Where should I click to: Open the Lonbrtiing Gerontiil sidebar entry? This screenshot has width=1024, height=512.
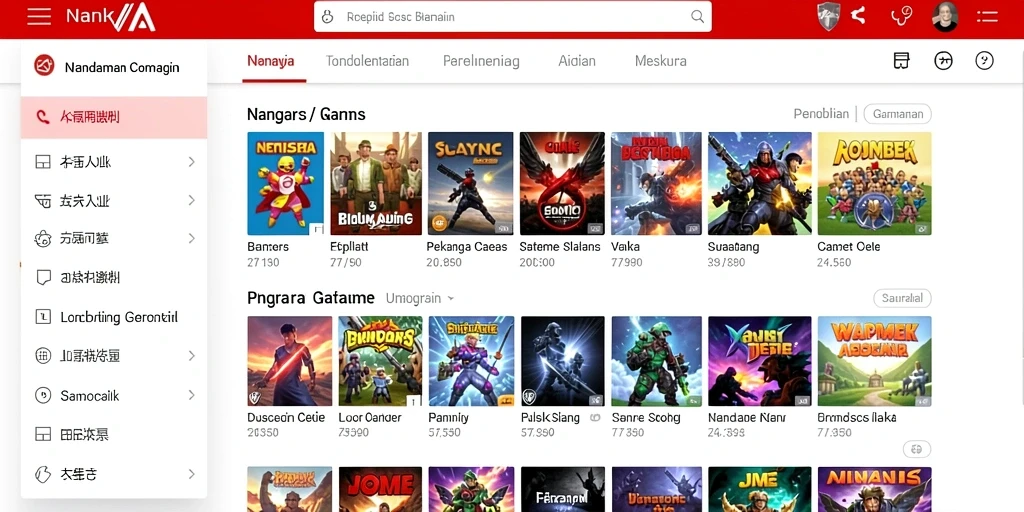[114, 317]
